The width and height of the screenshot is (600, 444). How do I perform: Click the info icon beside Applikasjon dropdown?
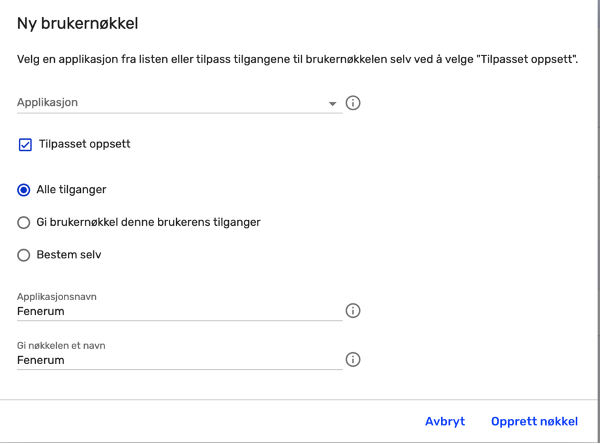point(353,103)
